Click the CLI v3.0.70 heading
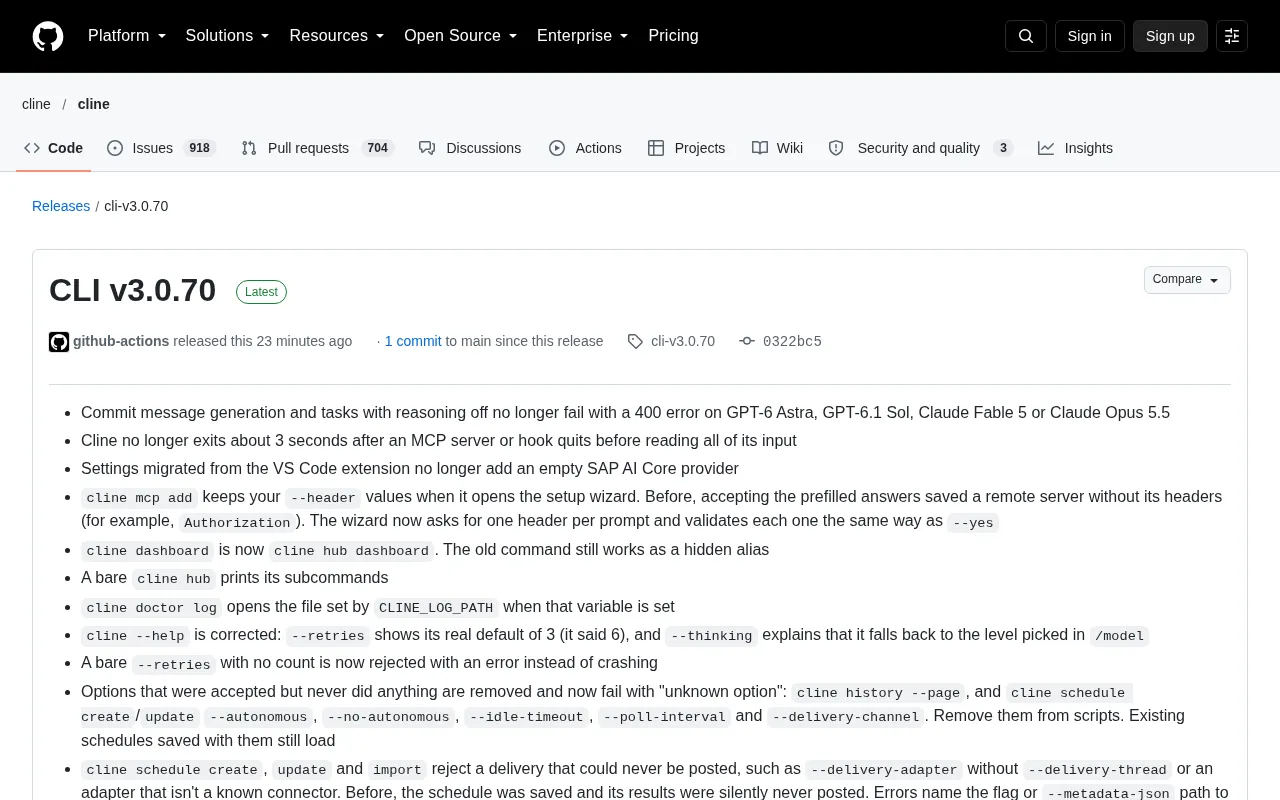Image resolution: width=1280 pixels, height=800 pixels. 132,290
